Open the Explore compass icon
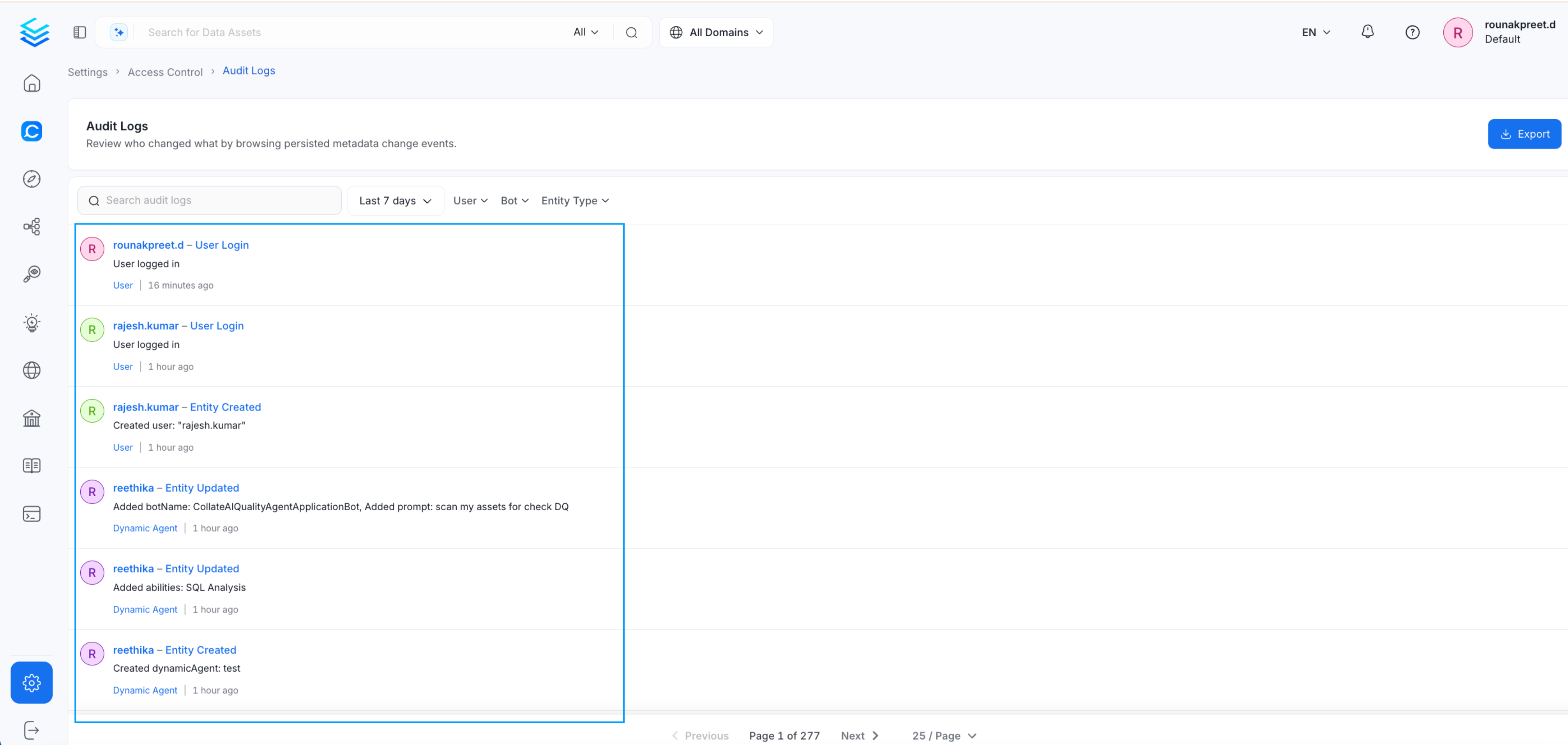The width and height of the screenshot is (1568, 745). [32, 179]
